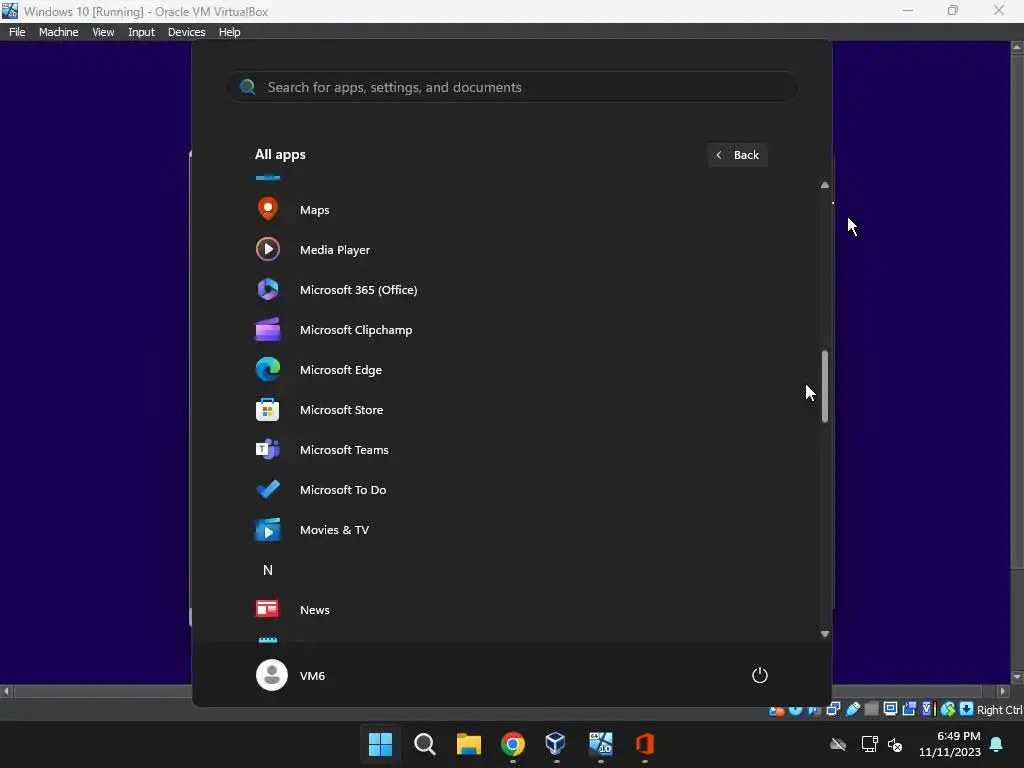1024x768 pixels.
Task: Click VirtualBox display status monitor icon
Action: click(x=890, y=709)
